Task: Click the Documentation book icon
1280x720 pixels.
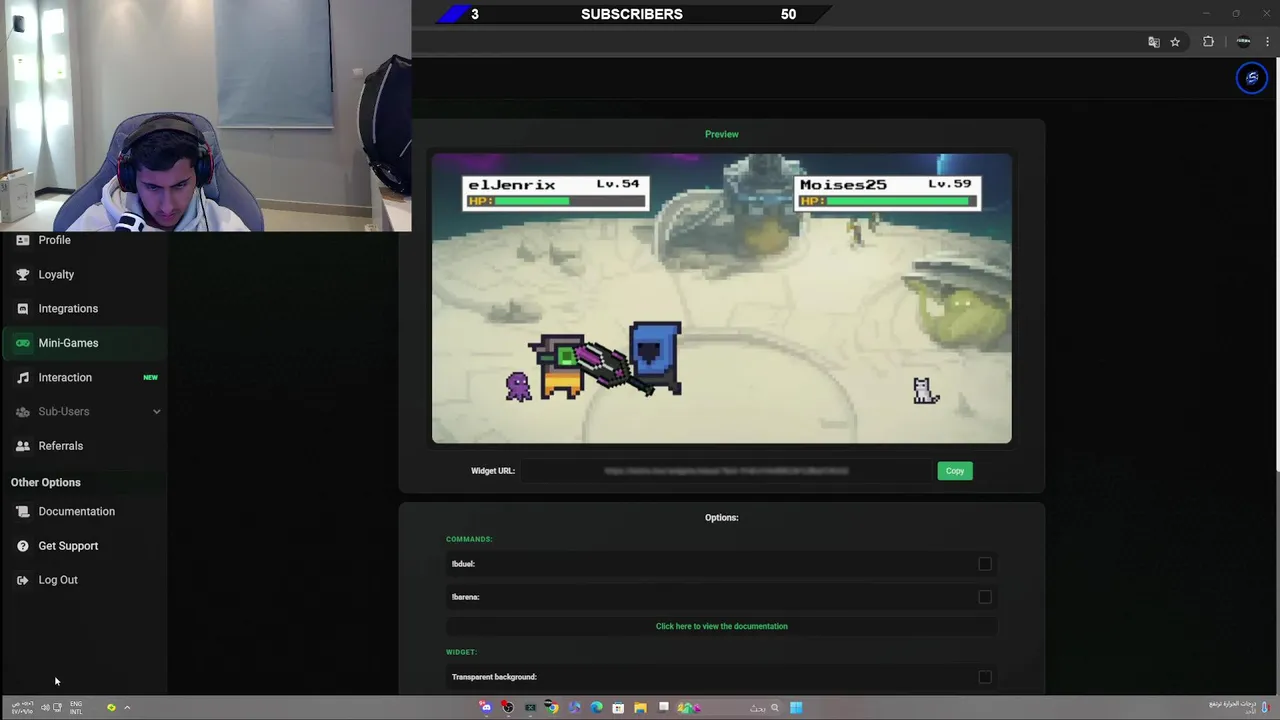Action: pos(23,511)
